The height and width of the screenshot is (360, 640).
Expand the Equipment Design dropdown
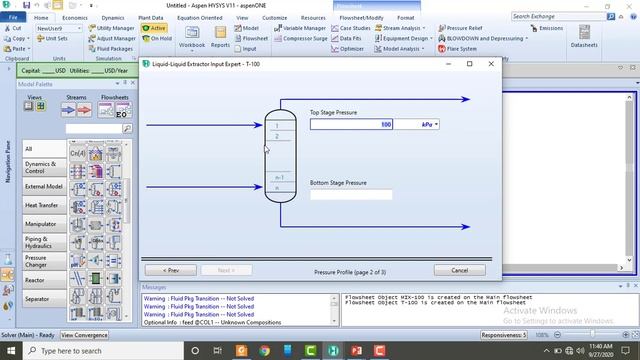pyautogui.click(x=431, y=38)
